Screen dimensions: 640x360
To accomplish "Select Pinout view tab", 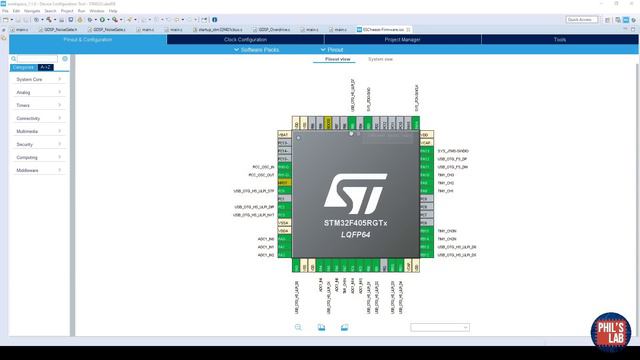I will click(338, 59).
